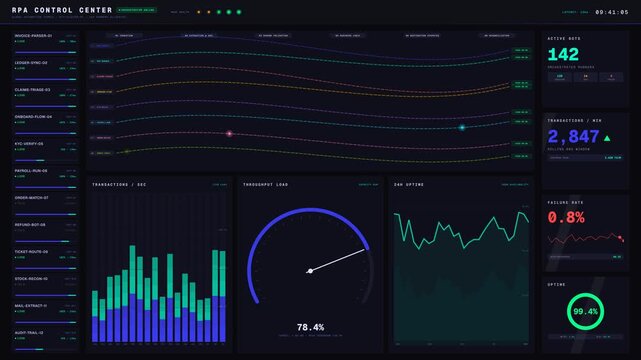Click the glowing pink marker on the flow line
Image resolution: width=641 pixels, height=360 pixels.
tap(229, 134)
